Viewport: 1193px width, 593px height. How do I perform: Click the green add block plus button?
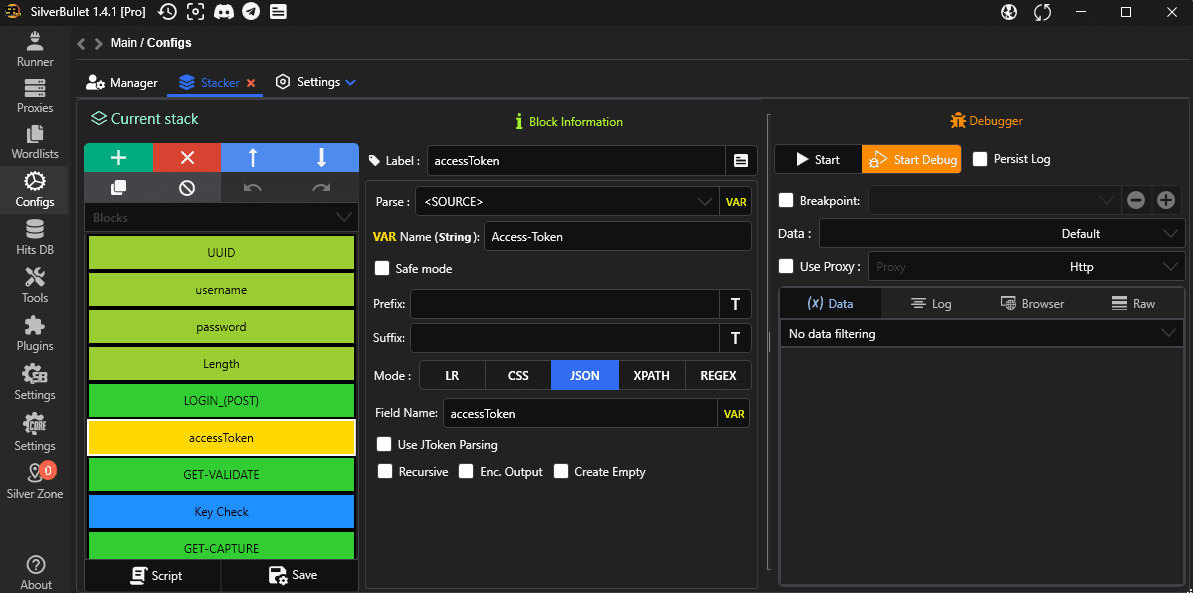click(x=118, y=158)
